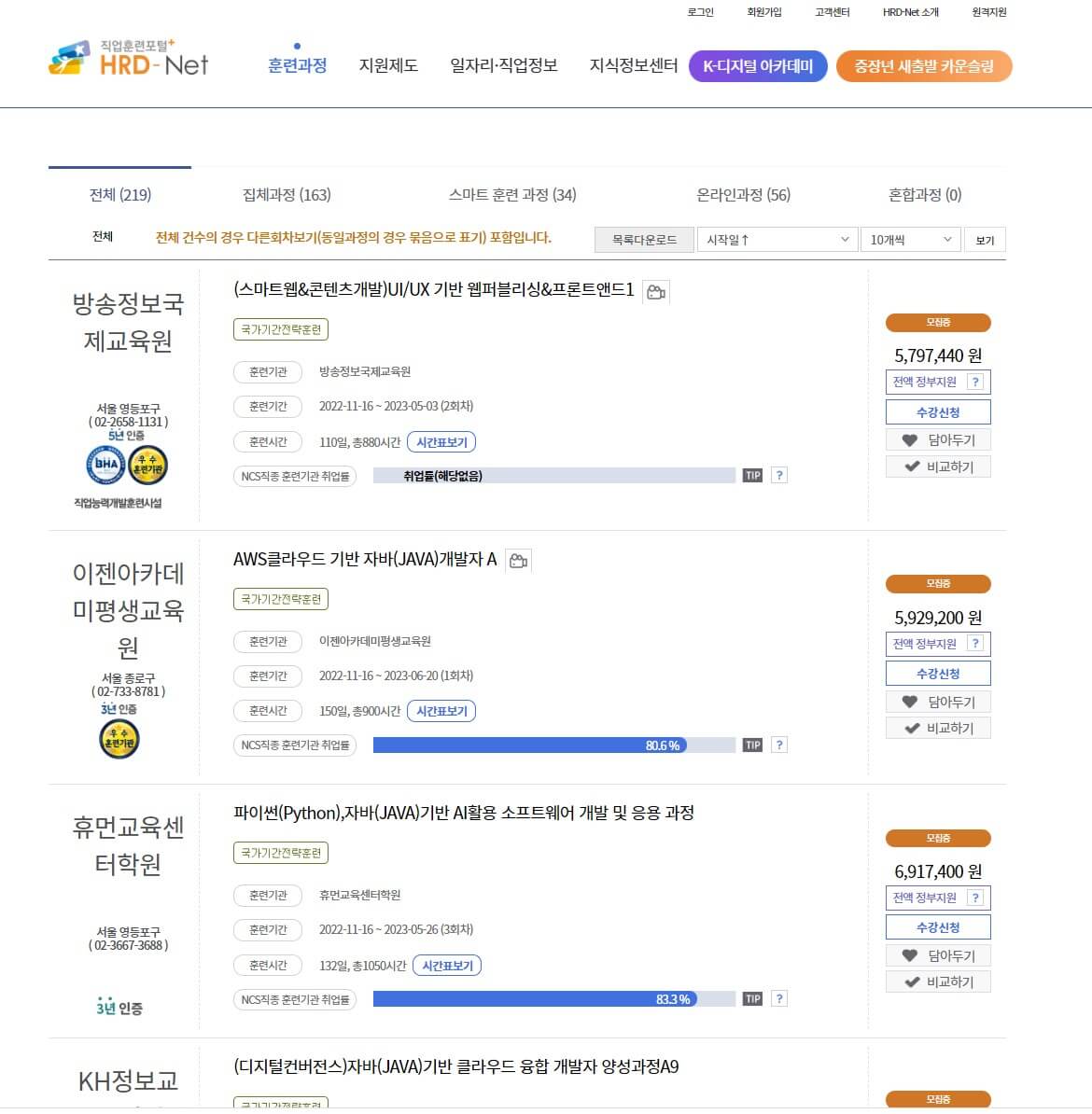Click the video icon beside the UI/UX course title

click(656, 291)
